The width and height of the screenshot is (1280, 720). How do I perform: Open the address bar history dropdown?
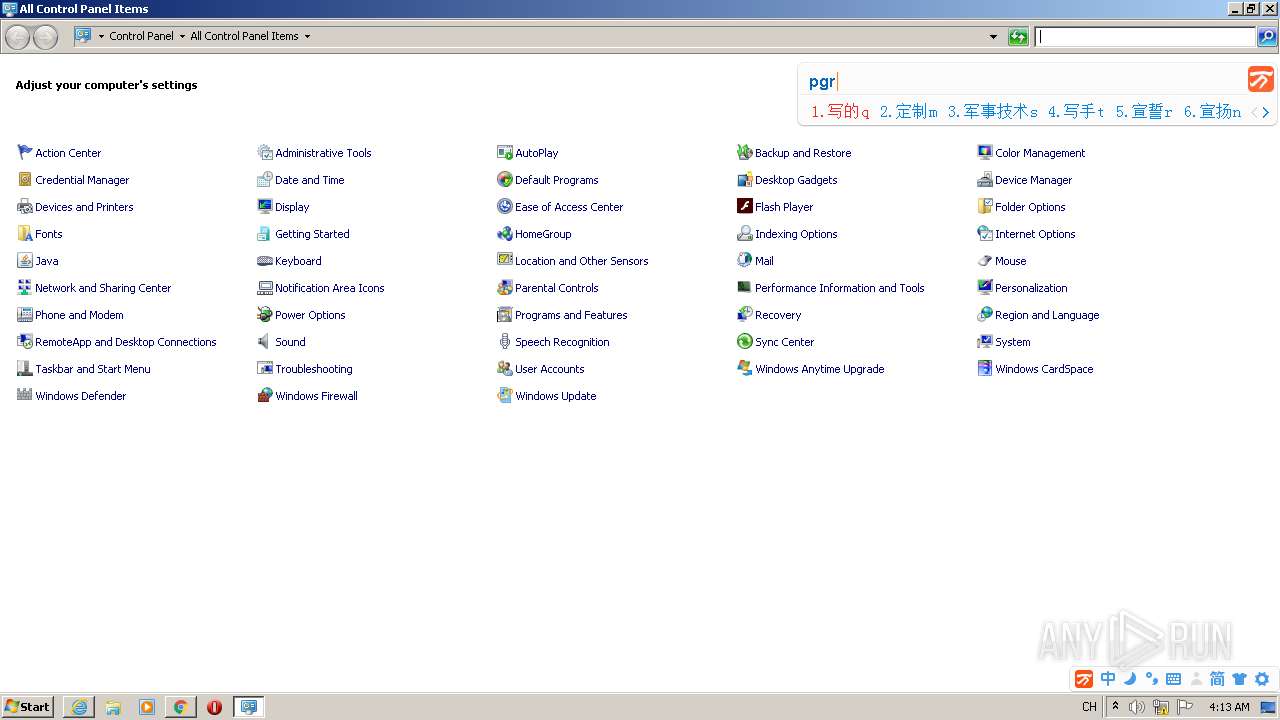coord(993,37)
